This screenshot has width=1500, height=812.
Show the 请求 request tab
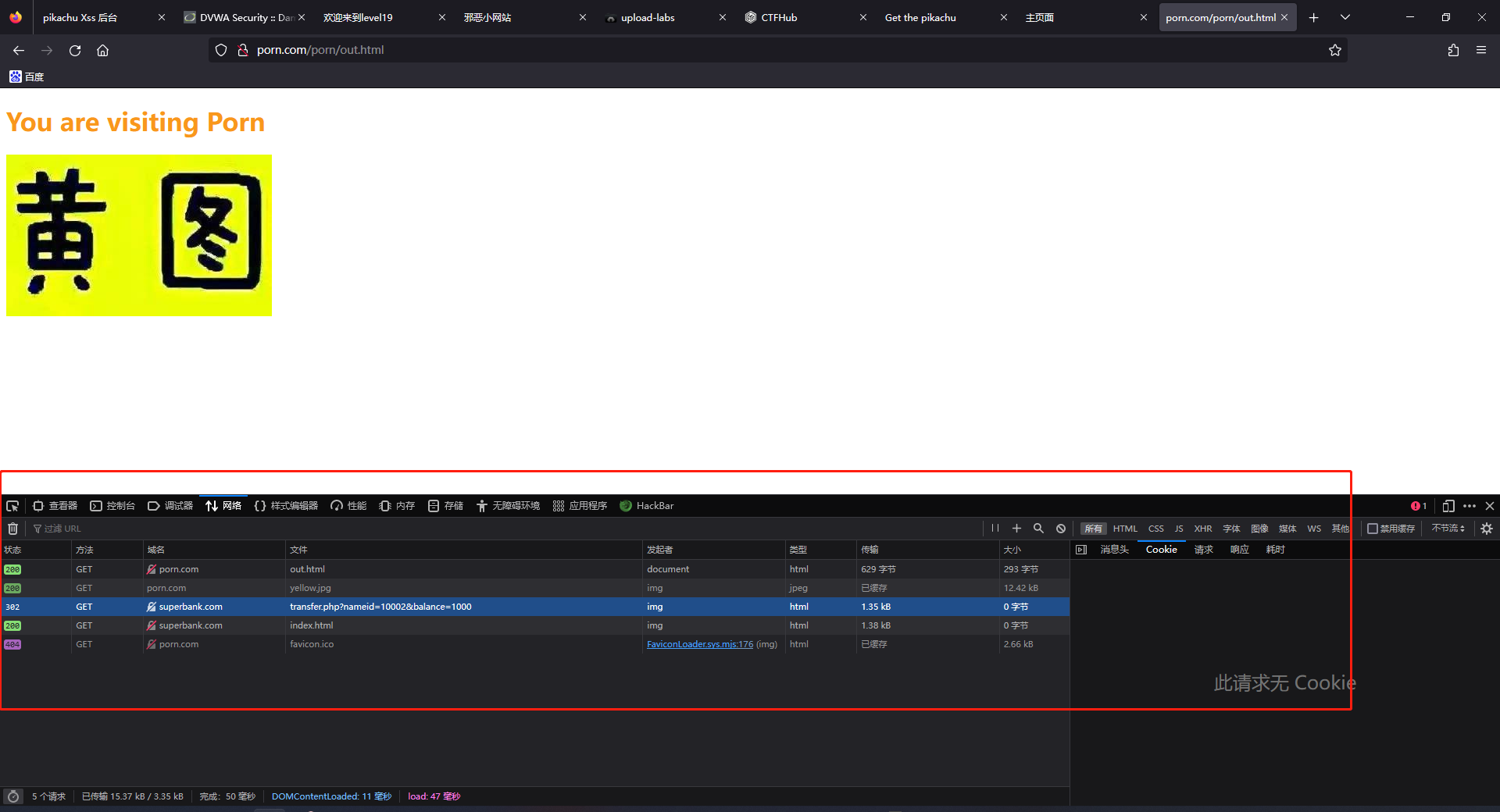click(1204, 550)
